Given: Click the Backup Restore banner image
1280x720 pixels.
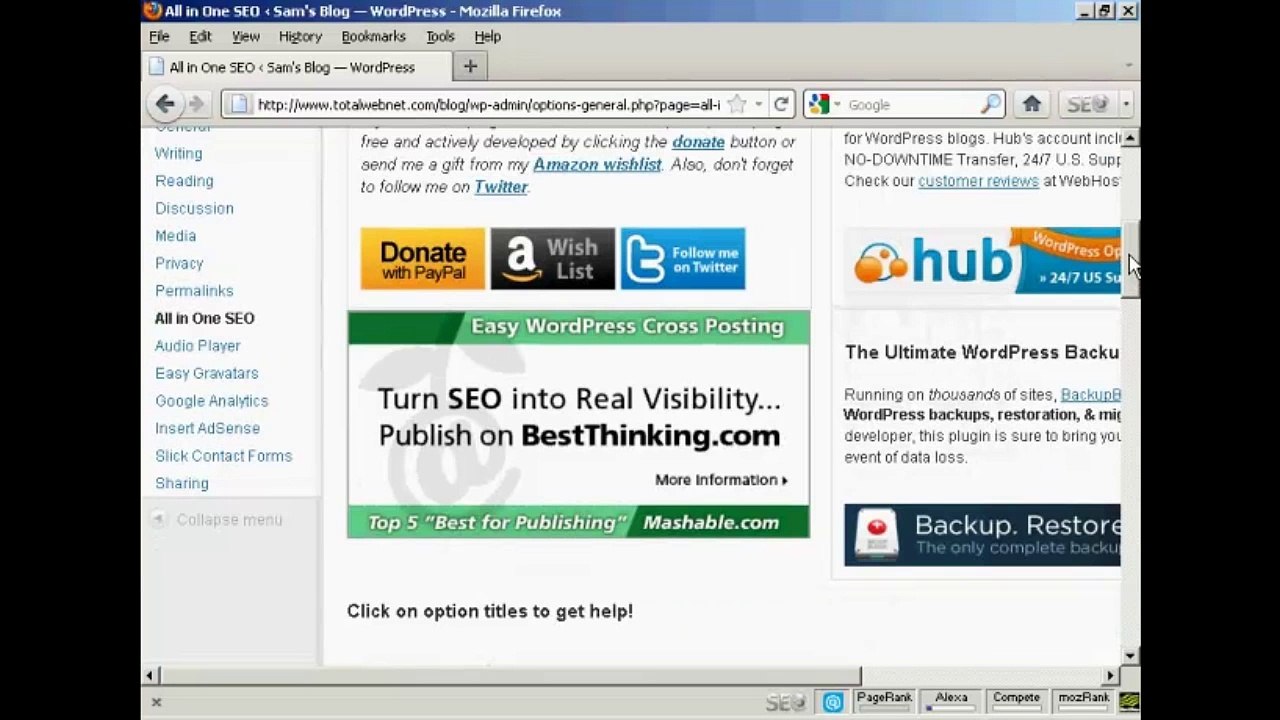Looking at the screenshot, I should coord(982,535).
